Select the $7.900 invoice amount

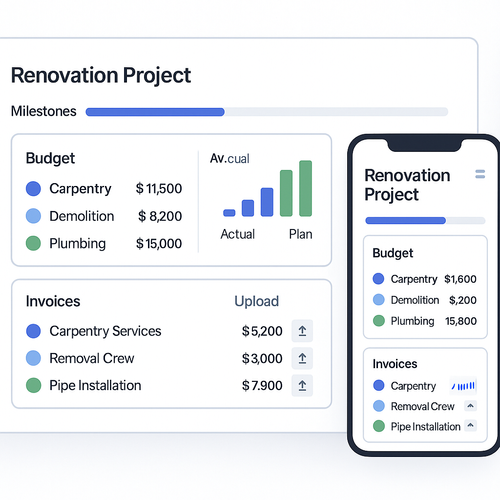(x=262, y=386)
